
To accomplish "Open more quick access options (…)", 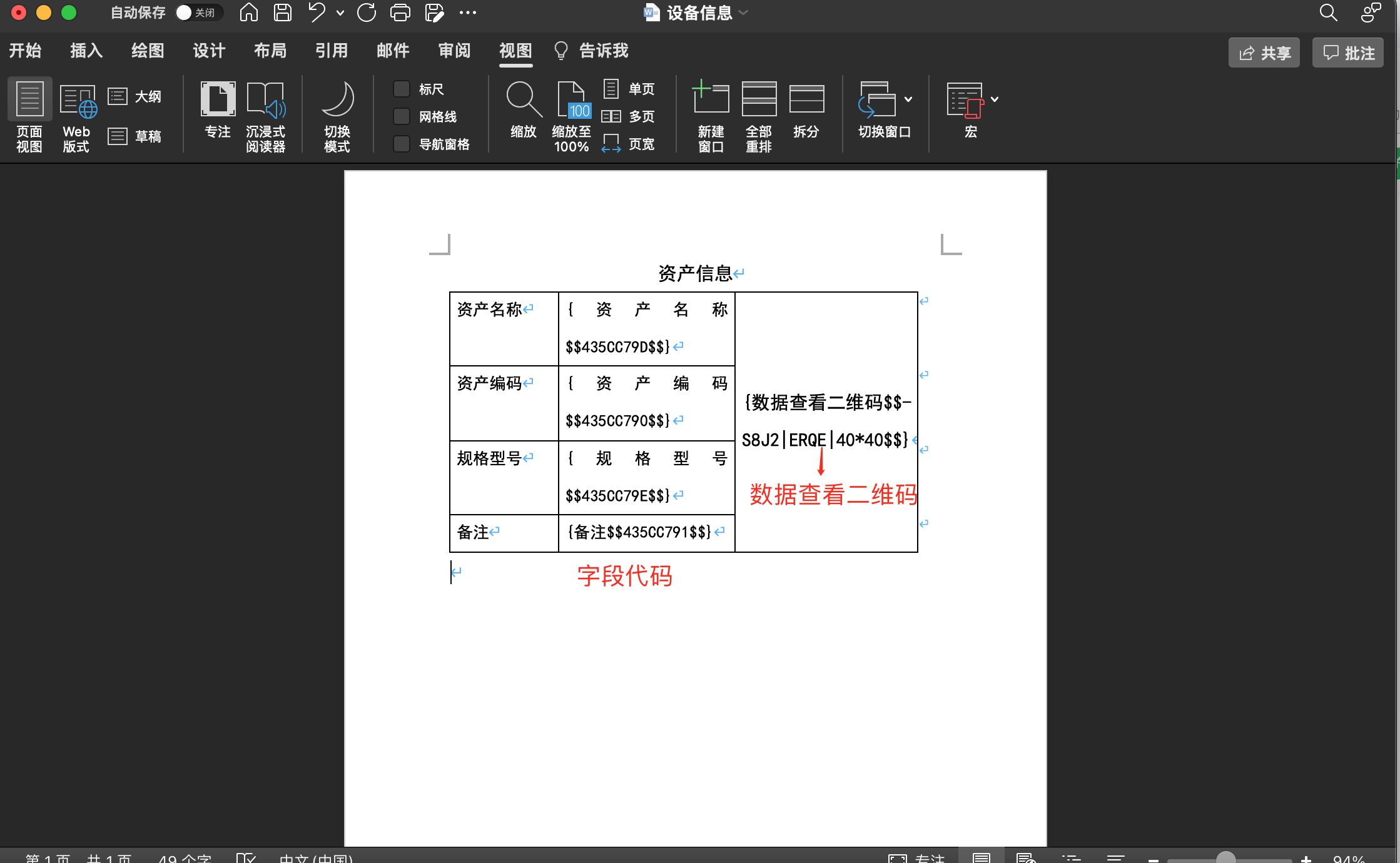I will click(x=468, y=13).
